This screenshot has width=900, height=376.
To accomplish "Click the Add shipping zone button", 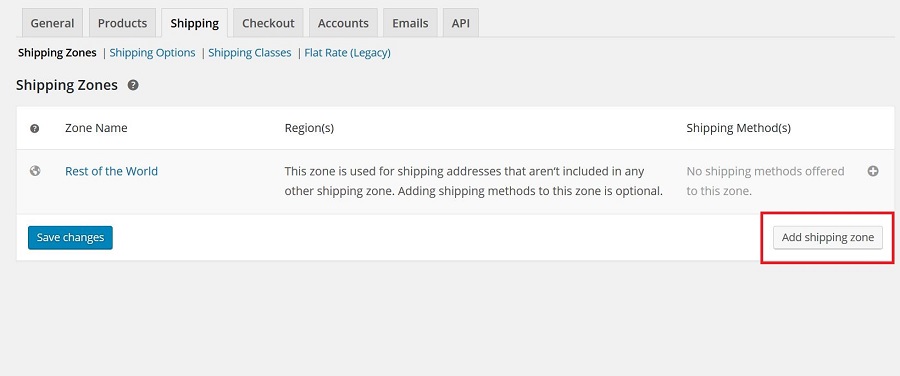I will (x=828, y=238).
